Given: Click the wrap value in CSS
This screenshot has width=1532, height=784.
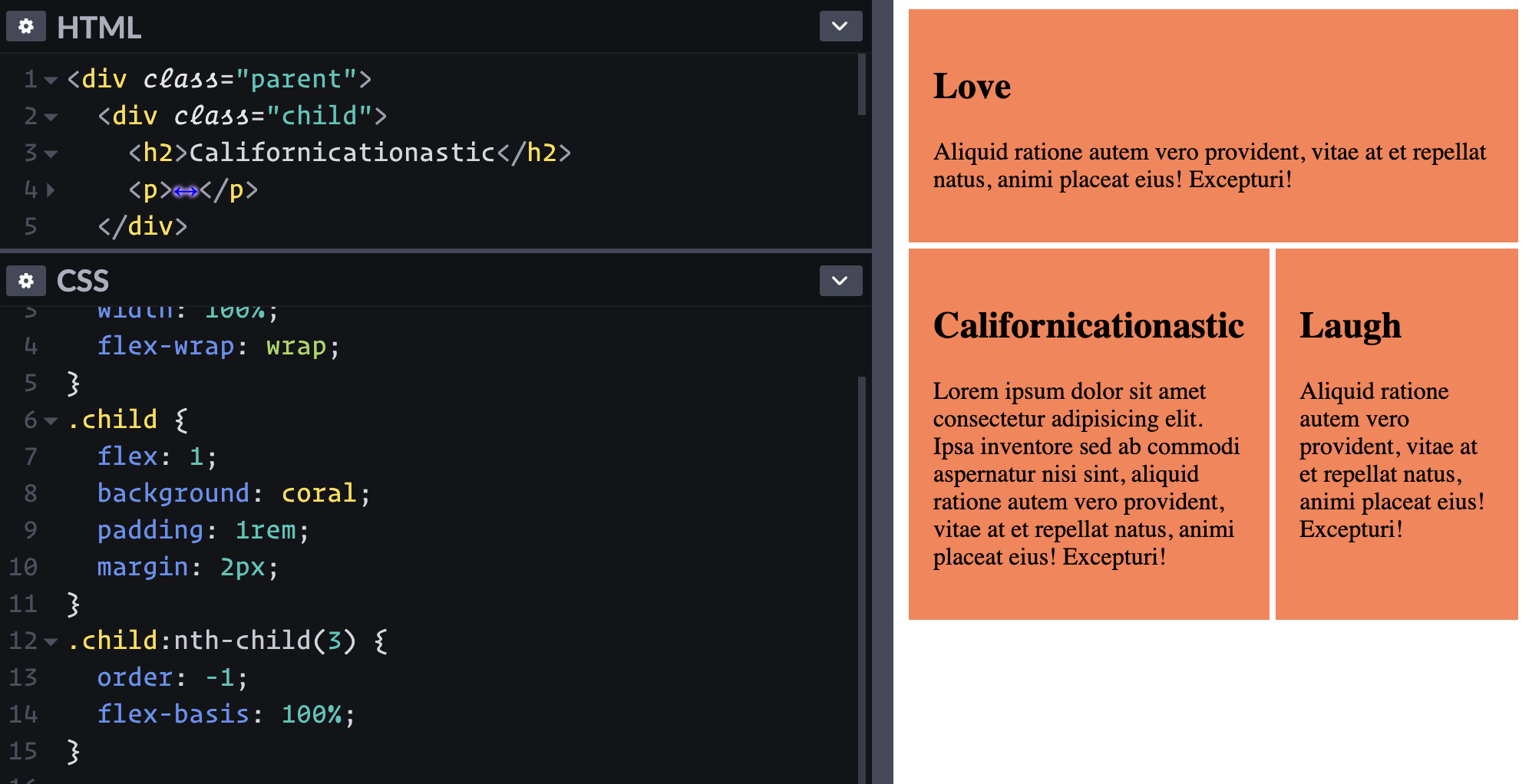Looking at the screenshot, I should (296, 346).
